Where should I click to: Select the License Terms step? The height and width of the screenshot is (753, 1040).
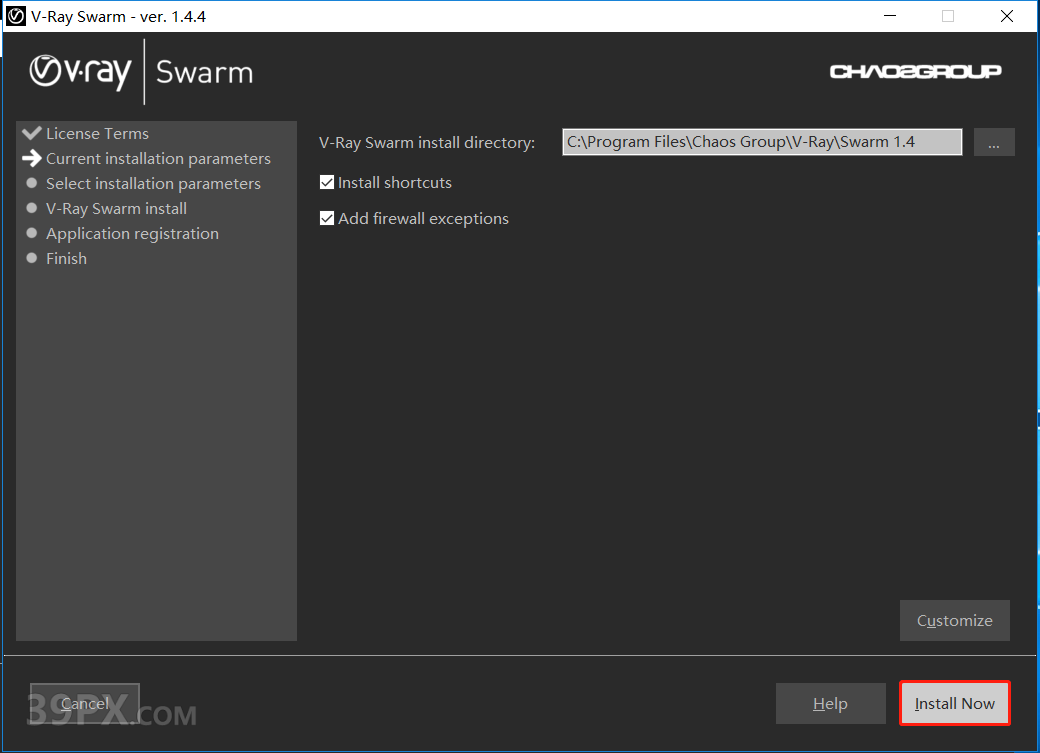[98, 133]
